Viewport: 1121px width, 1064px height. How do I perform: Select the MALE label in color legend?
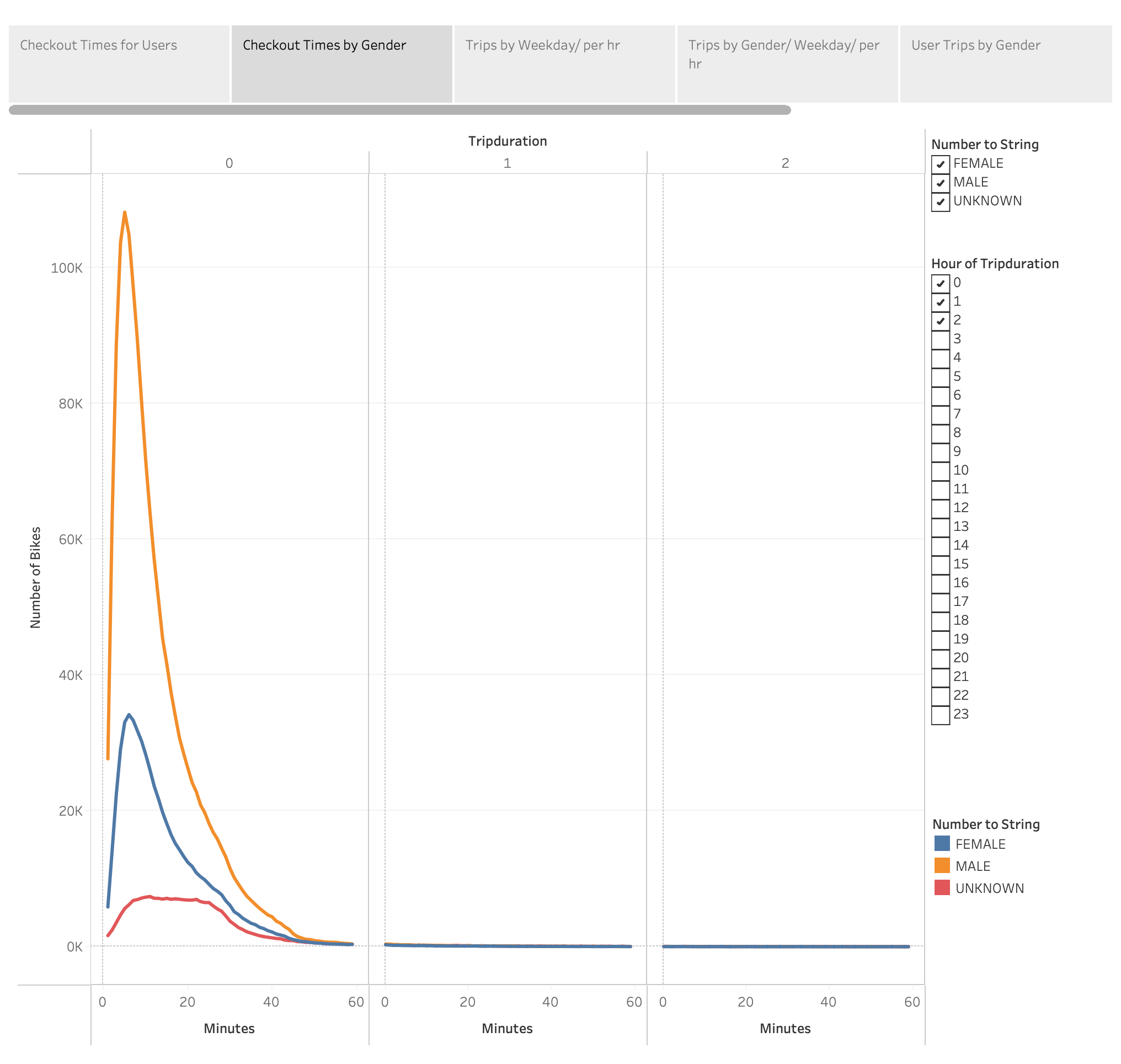click(973, 866)
